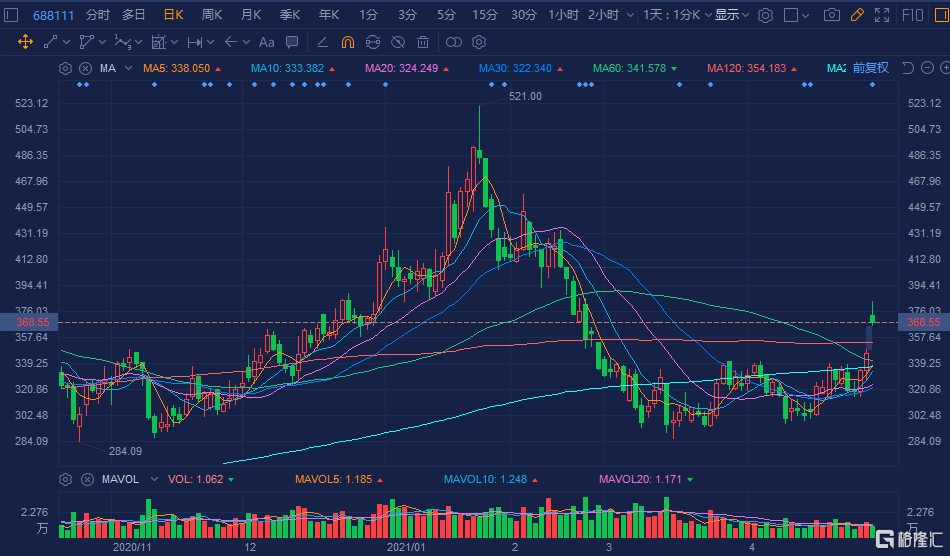This screenshot has width=950, height=556.
Task: Open MA indicator settings gear
Action: pos(65,68)
